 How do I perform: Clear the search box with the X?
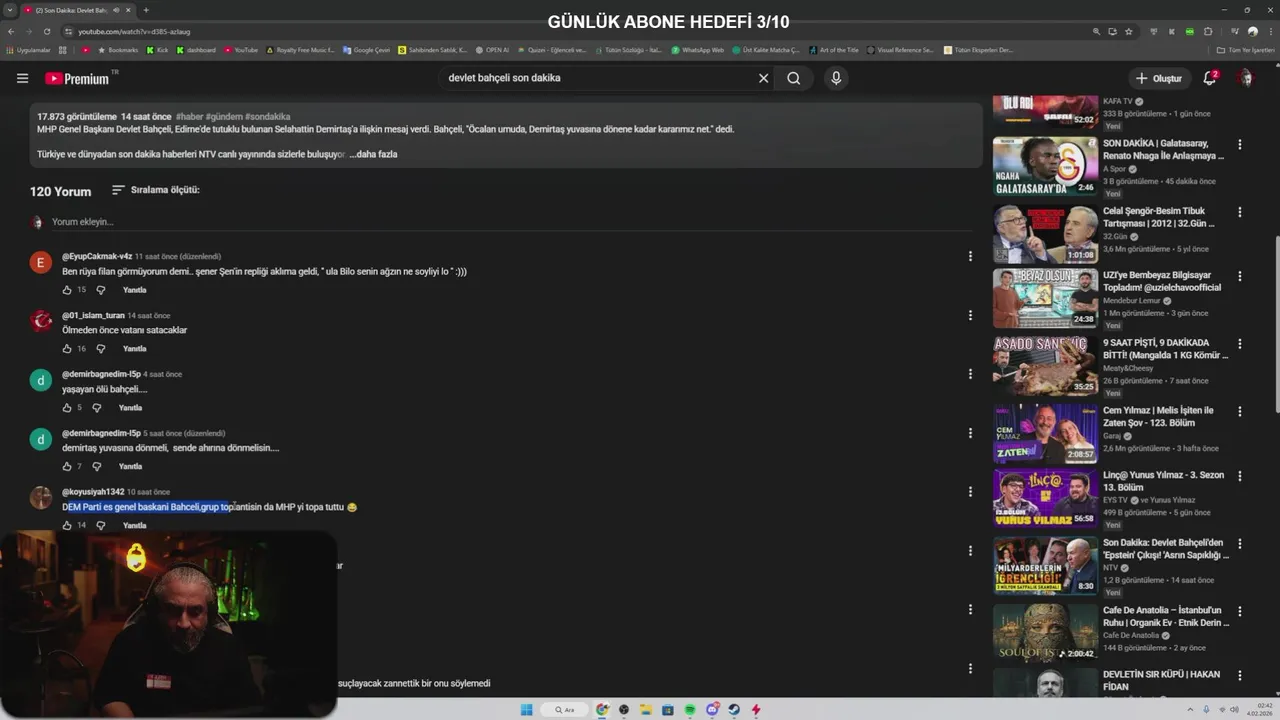(x=763, y=78)
